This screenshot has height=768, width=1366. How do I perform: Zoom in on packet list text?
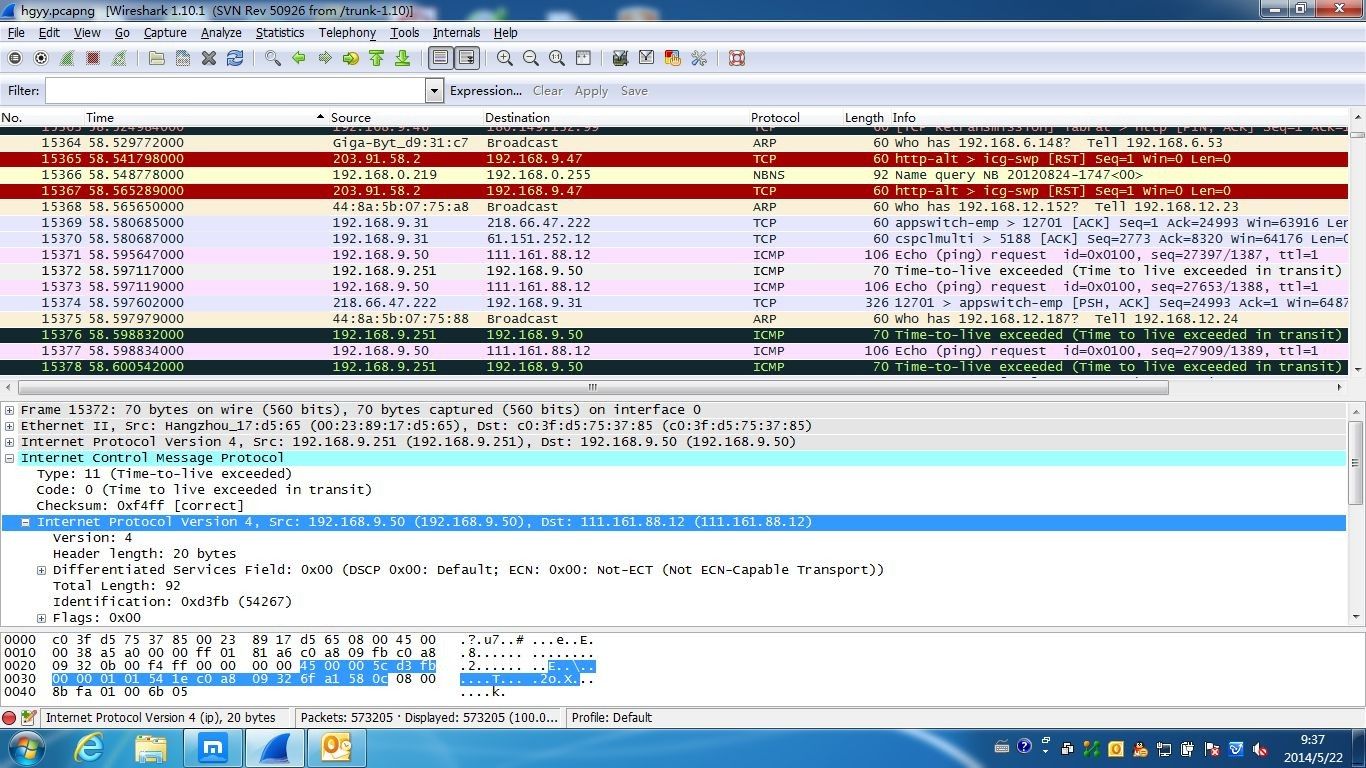(x=505, y=59)
